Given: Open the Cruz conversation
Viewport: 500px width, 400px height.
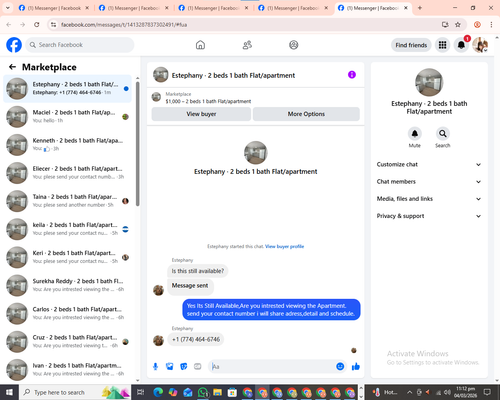Looking at the screenshot, I should [67, 342].
